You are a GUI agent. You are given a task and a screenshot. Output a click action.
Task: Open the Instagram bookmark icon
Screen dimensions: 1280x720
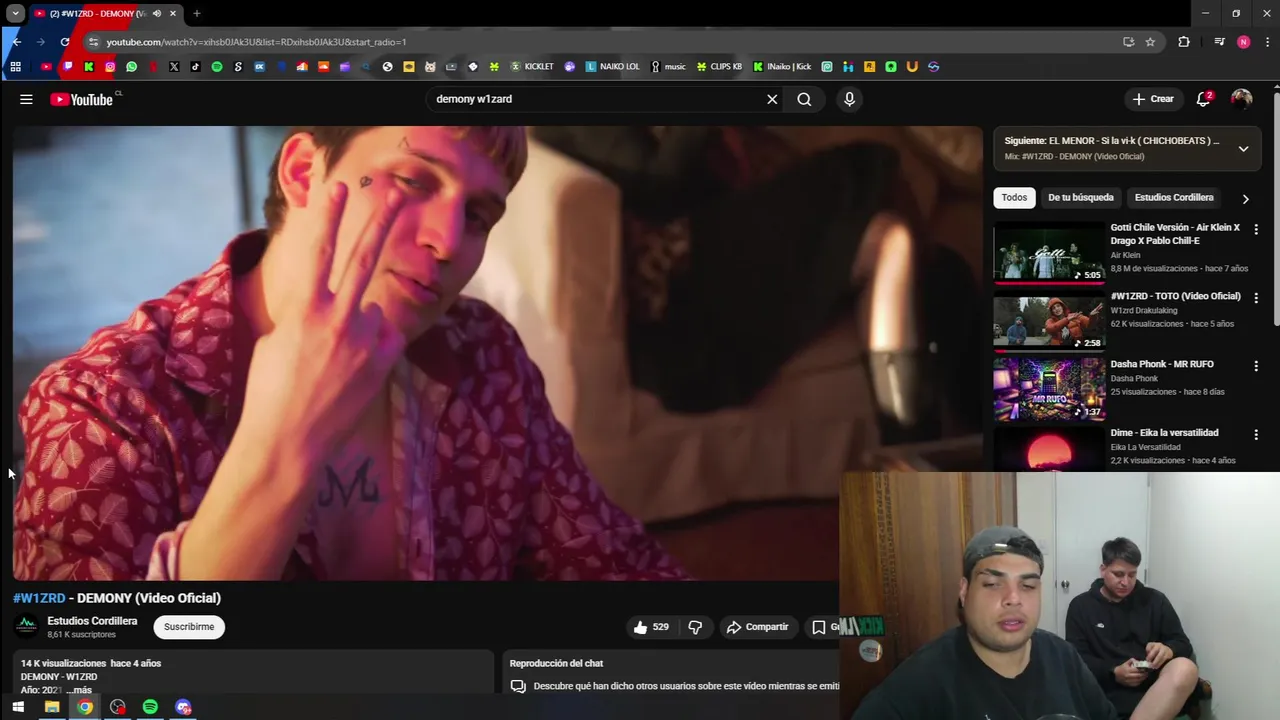click(110, 67)
